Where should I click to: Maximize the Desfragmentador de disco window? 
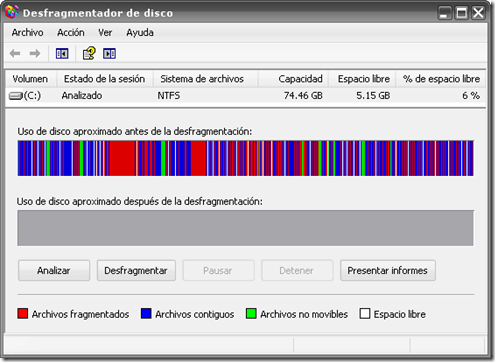pos(462,13)
